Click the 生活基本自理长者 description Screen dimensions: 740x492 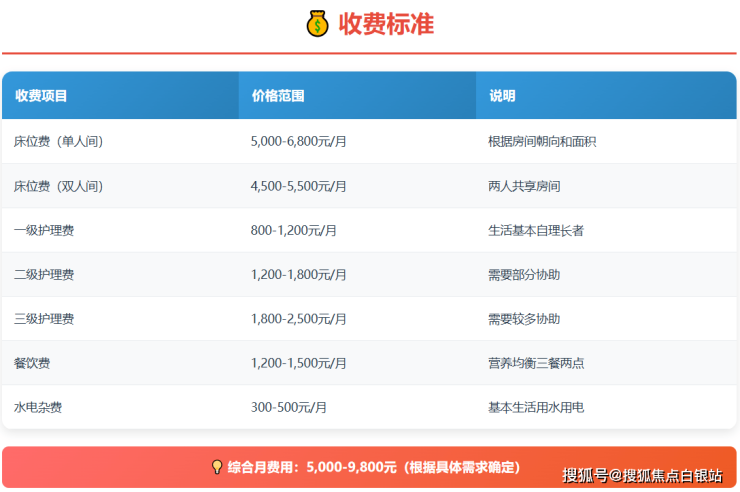(536, 230)
